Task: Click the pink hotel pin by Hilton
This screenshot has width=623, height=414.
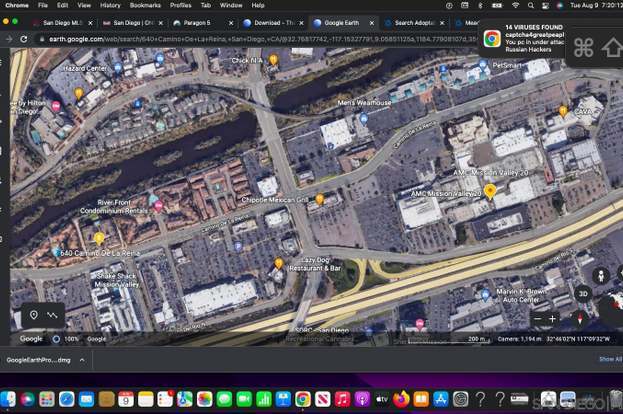Action: coord(56,106)
